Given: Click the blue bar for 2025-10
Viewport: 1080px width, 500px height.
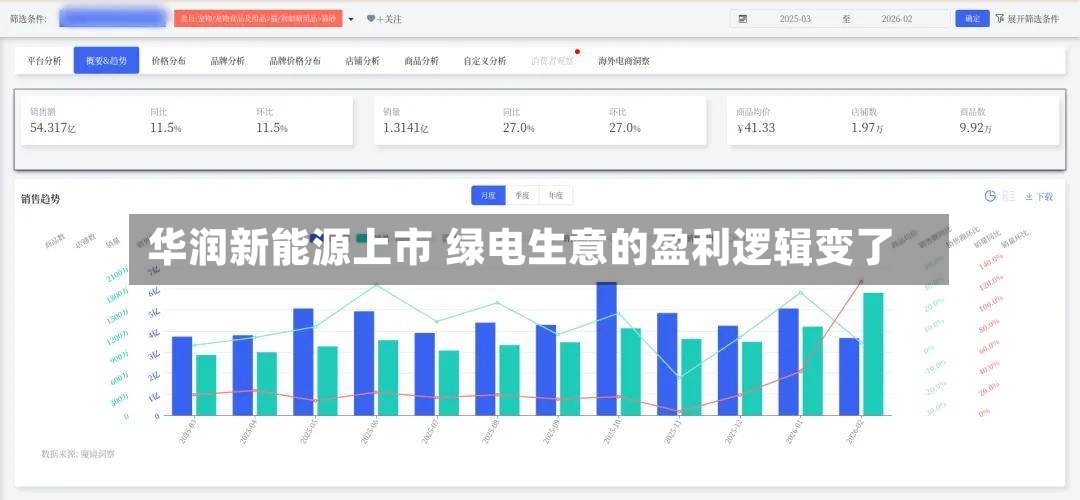Looking at the screenshot, I should (607, 349).
